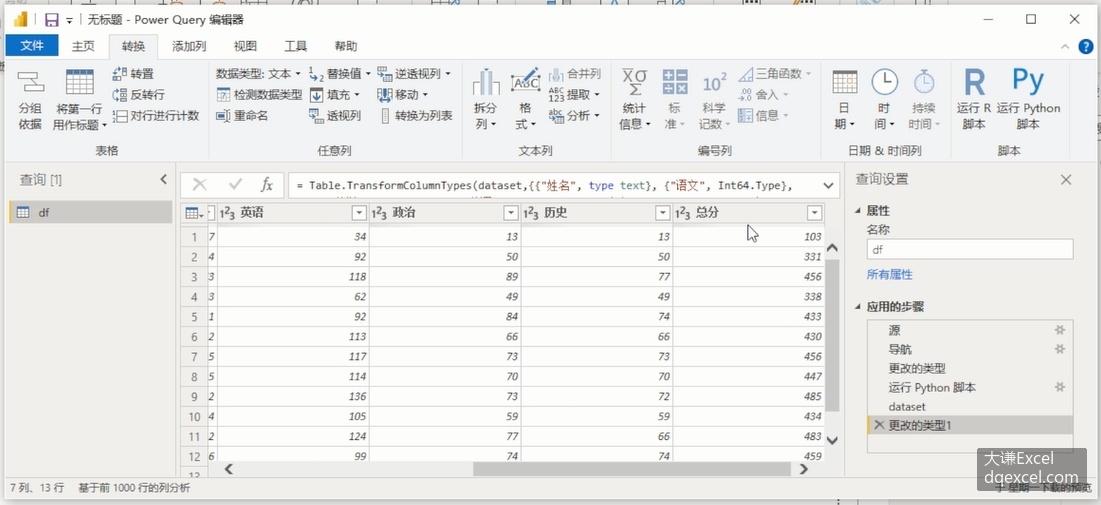The height and width of the screenshot is (505, 1101).
Task: Open the Move (移动) dropdown
Action: click(402, 95)
